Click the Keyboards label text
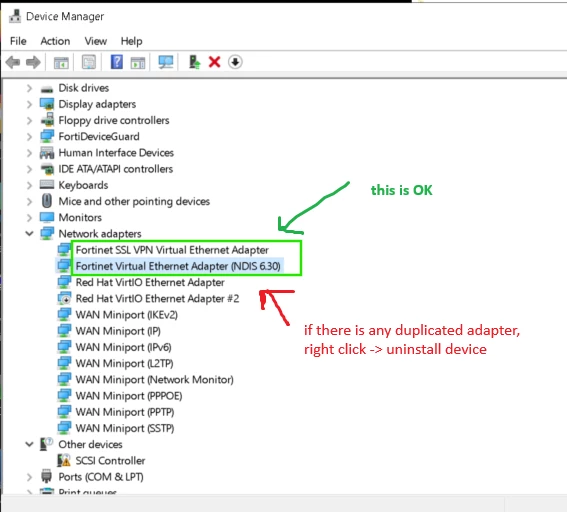 tap(84, 185)
